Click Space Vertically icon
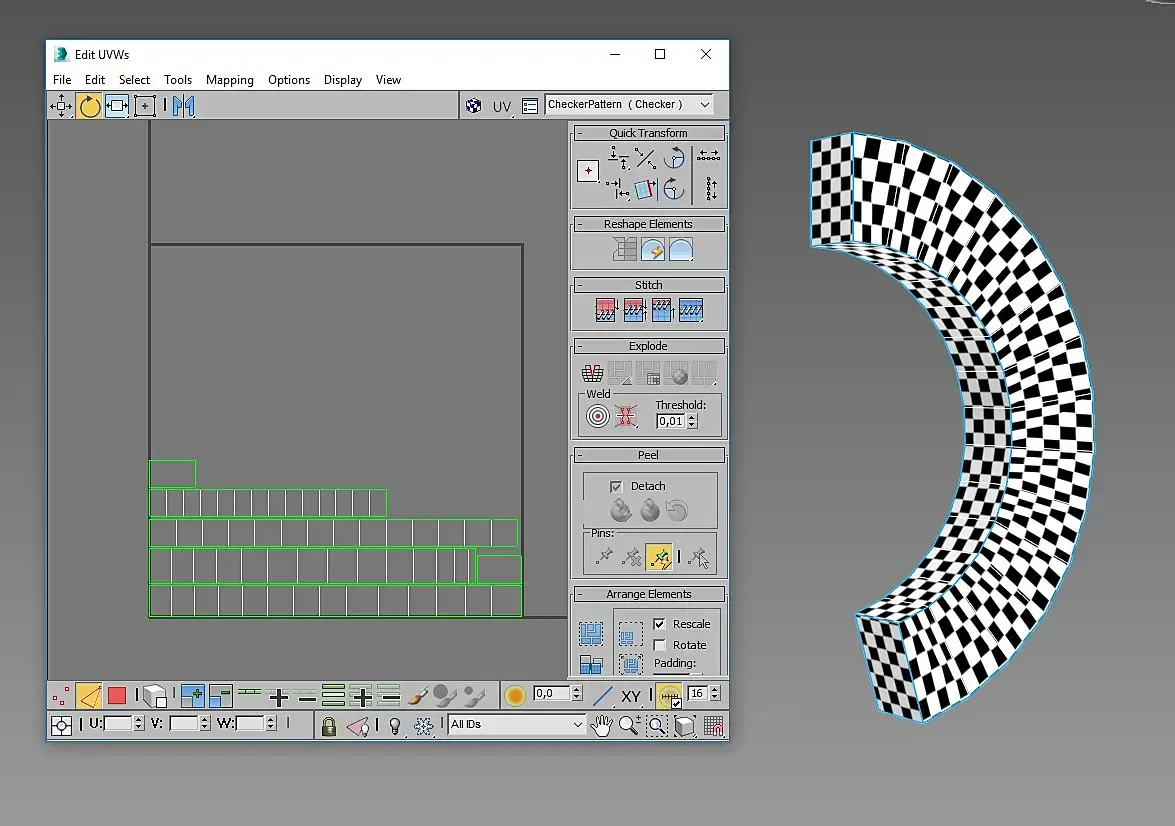1175x826 pixels. coord(711,189)
